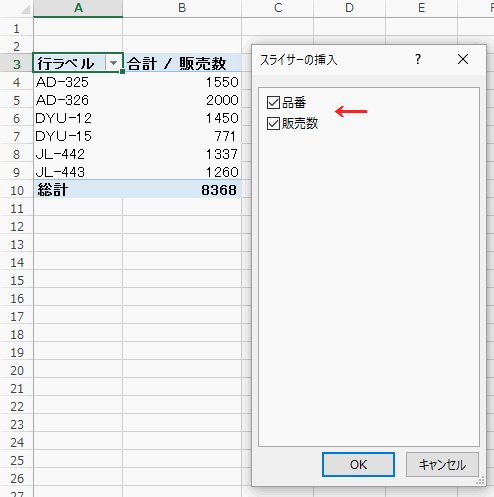Image resolution: width=494 pixels, height=497 pixels.
Task: Select row 3 header
Action: 17,64
